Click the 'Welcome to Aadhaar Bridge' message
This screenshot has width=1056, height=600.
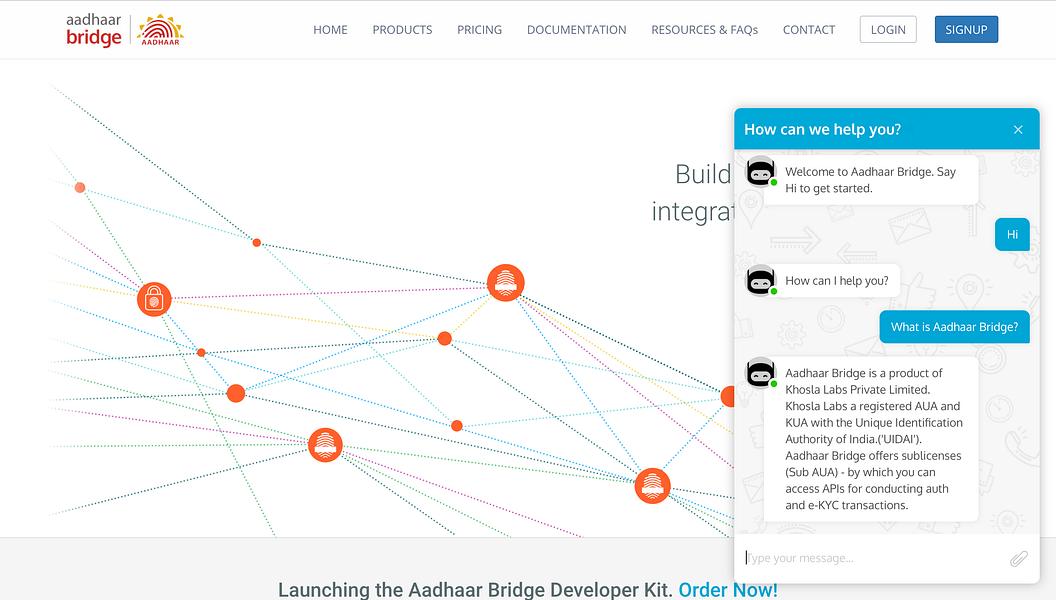tap(870, 180)
